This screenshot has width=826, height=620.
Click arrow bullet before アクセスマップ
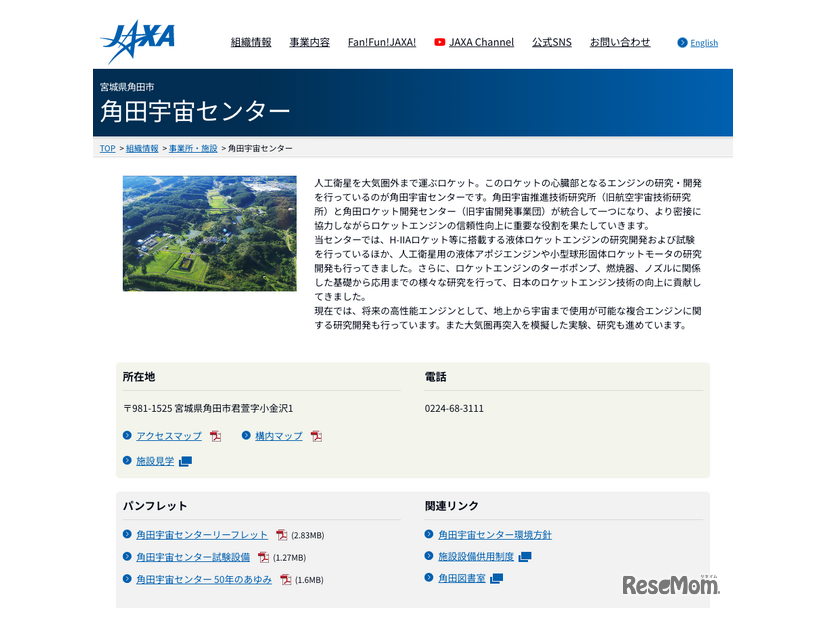pos(127,436)
